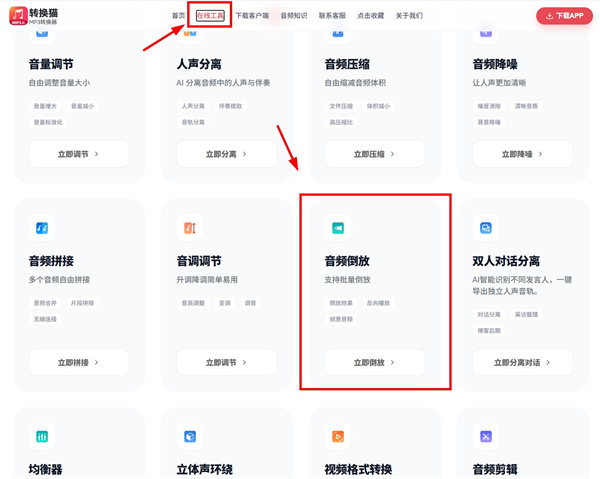Click the 音轨分离 tag
Image resolution: width=600 pixels, height=479 pixels.
193,122
